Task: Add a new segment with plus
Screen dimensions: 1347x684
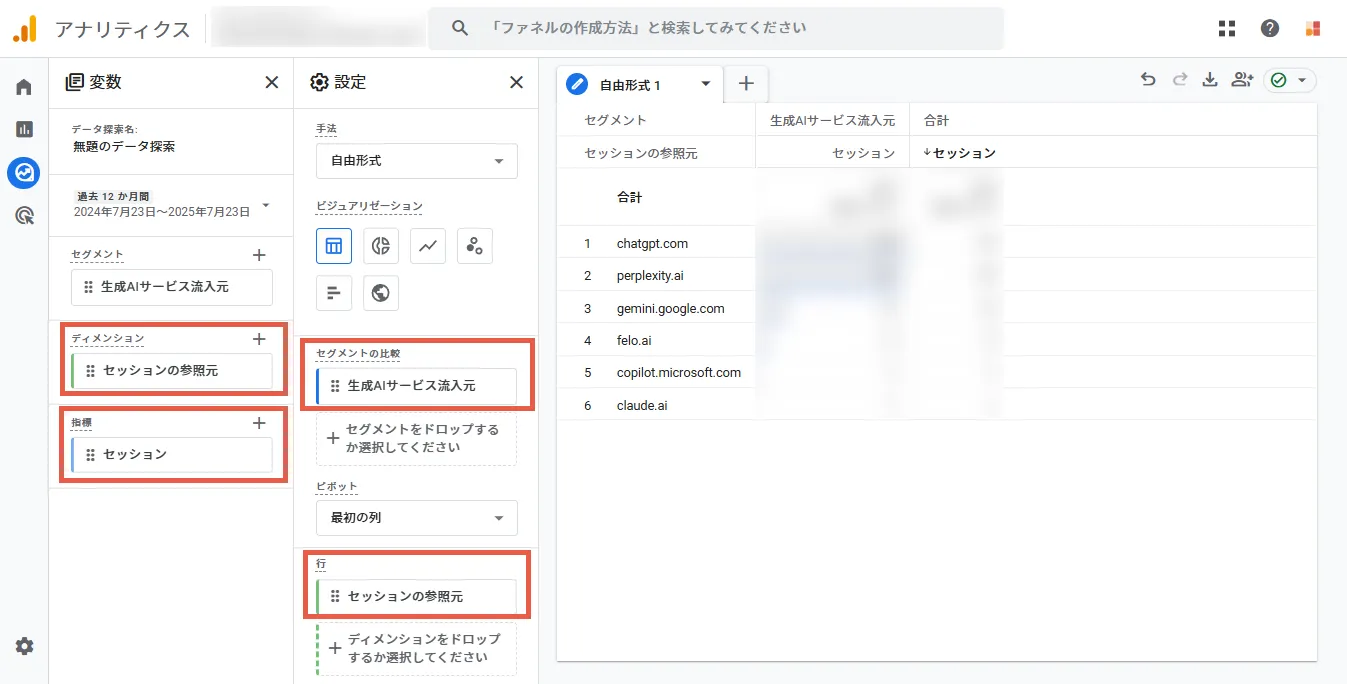Action: 259,255
